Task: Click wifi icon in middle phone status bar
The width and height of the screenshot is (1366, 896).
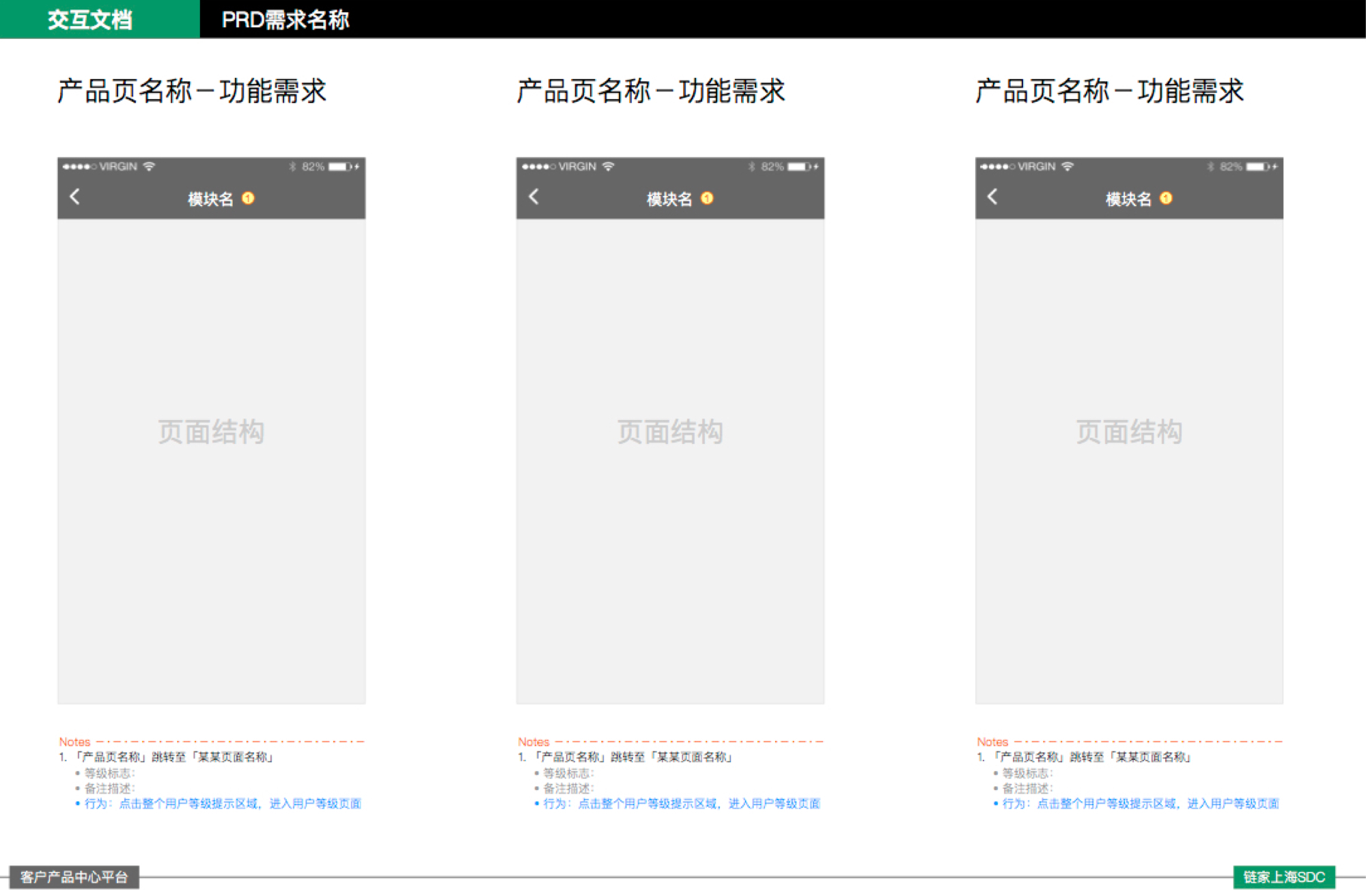Action: pos(608,167)
